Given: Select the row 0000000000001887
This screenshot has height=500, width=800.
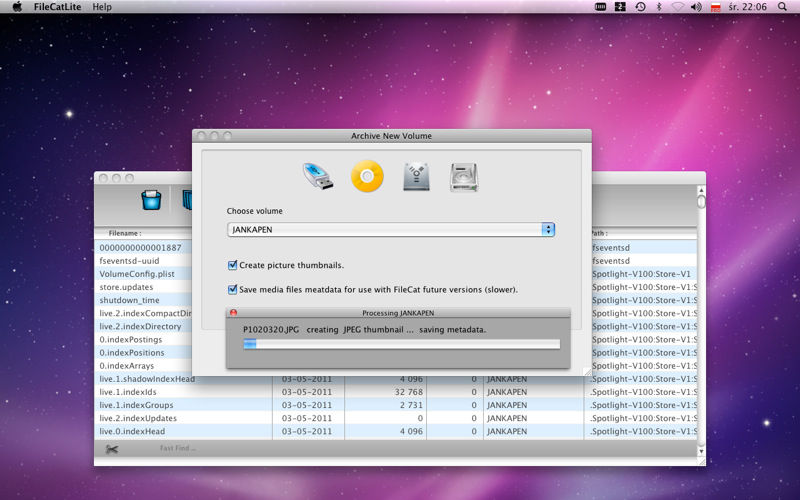Looking at the screenshot, I should coord(140,247).
